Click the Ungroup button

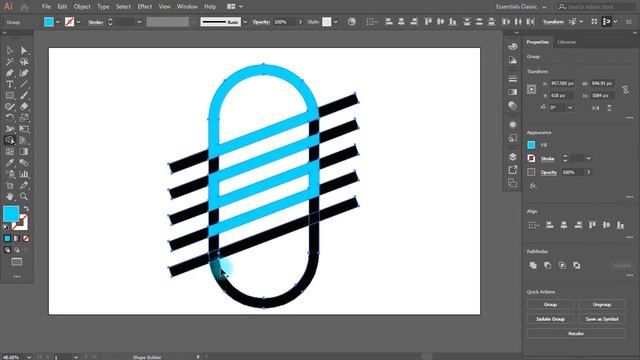click(602, 304)
